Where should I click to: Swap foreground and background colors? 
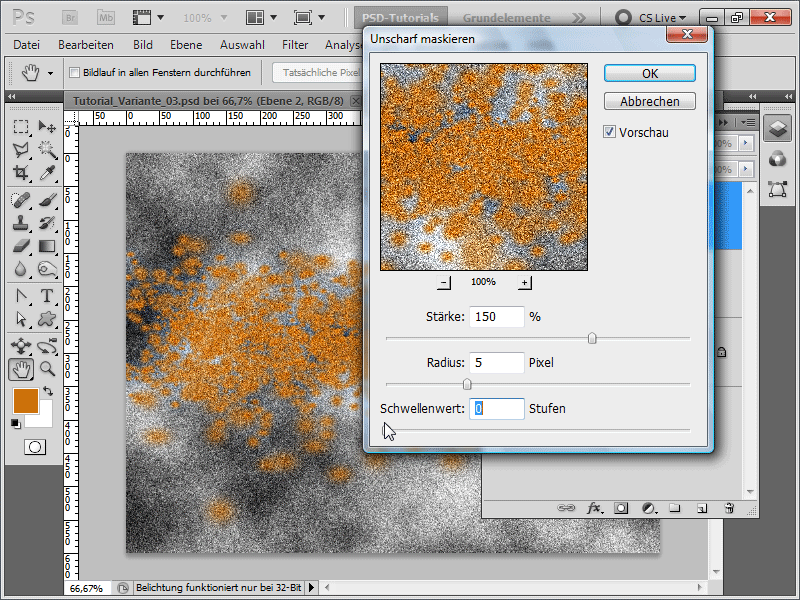[48, 391]
